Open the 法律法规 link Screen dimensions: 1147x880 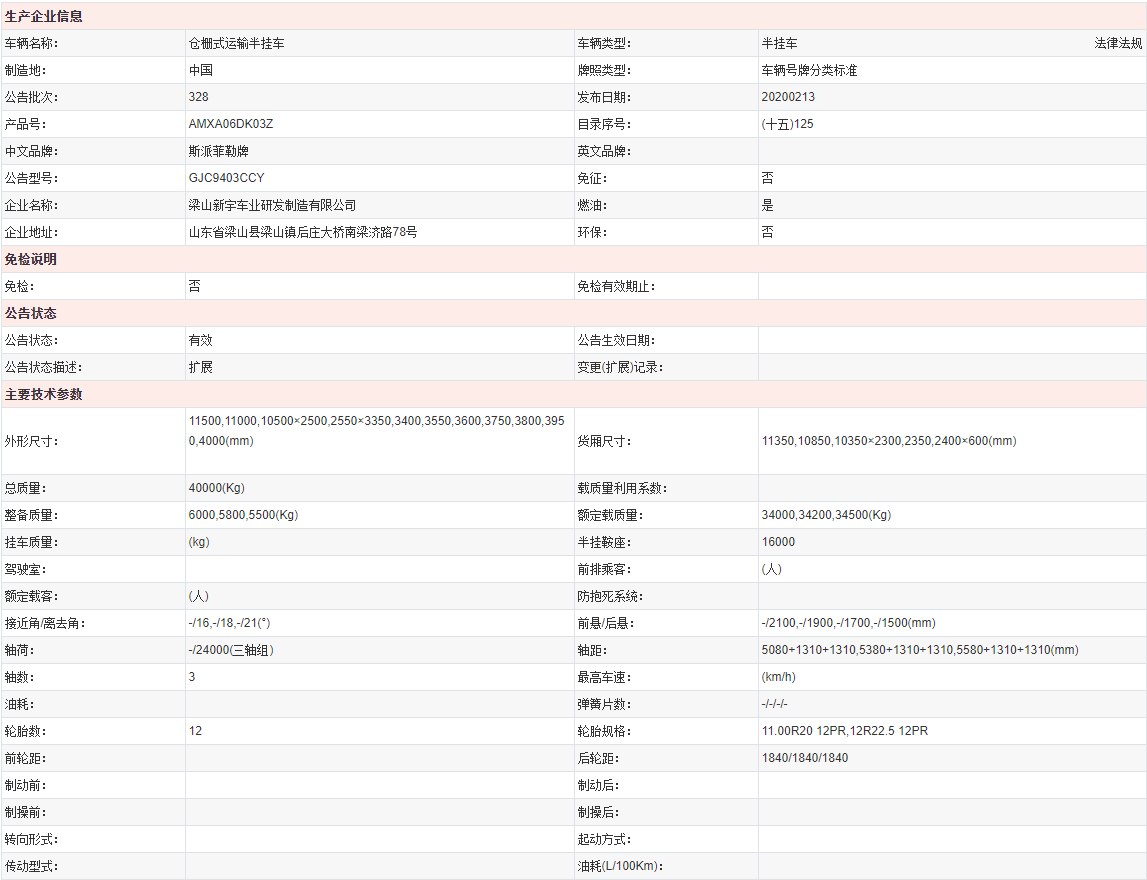point(1118,44)
